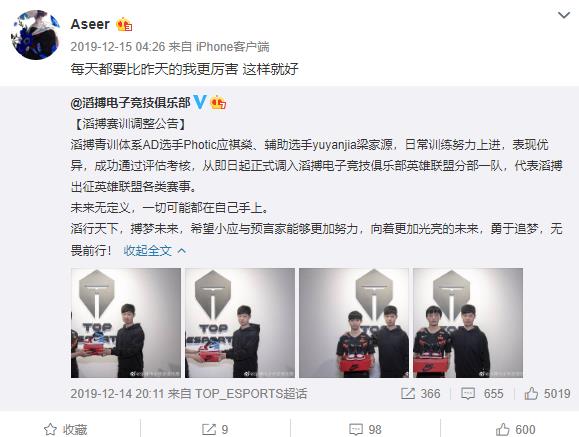Screen dimensions: 579x437
Task: Click the original post's repost icon 366
Action: [x=420, y=393]
